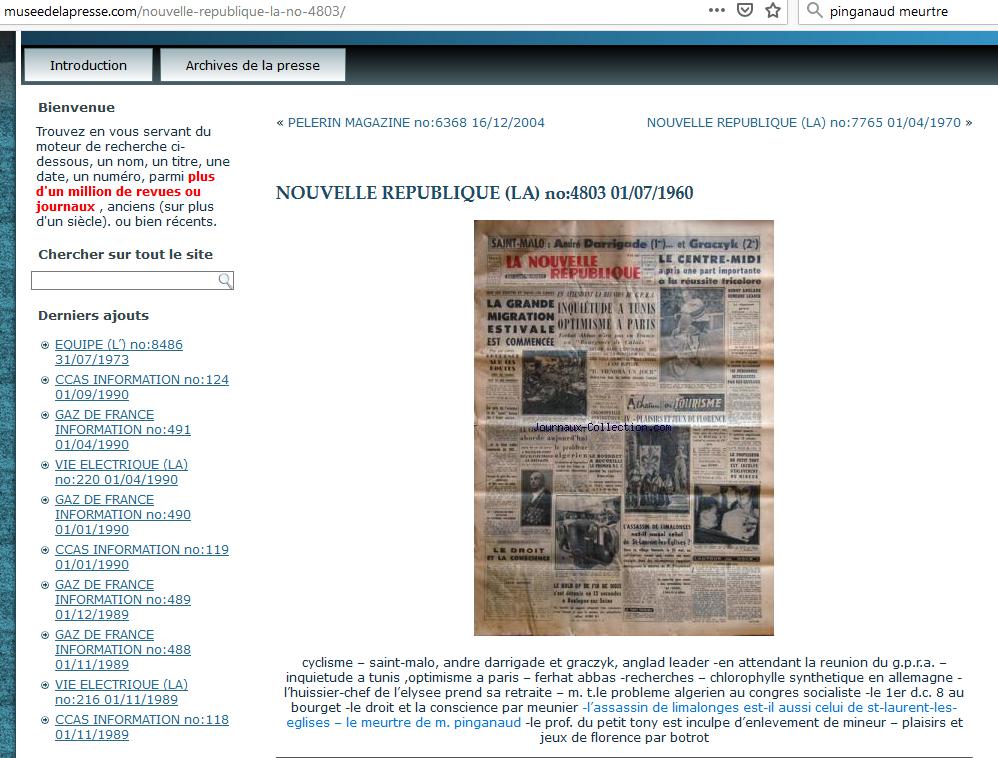
Task: Open the browser page actions (three dots) menu
Action: [717, 10]
